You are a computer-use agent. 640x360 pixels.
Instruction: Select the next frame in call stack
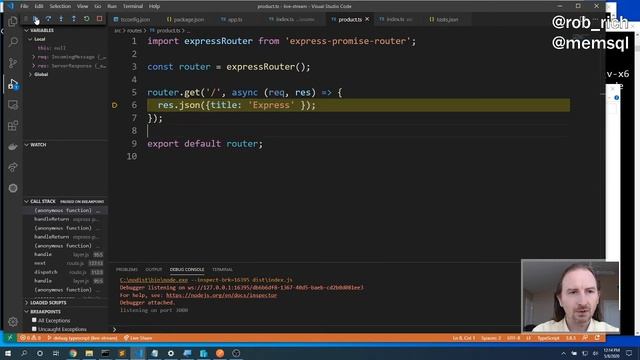click(65, 263)
